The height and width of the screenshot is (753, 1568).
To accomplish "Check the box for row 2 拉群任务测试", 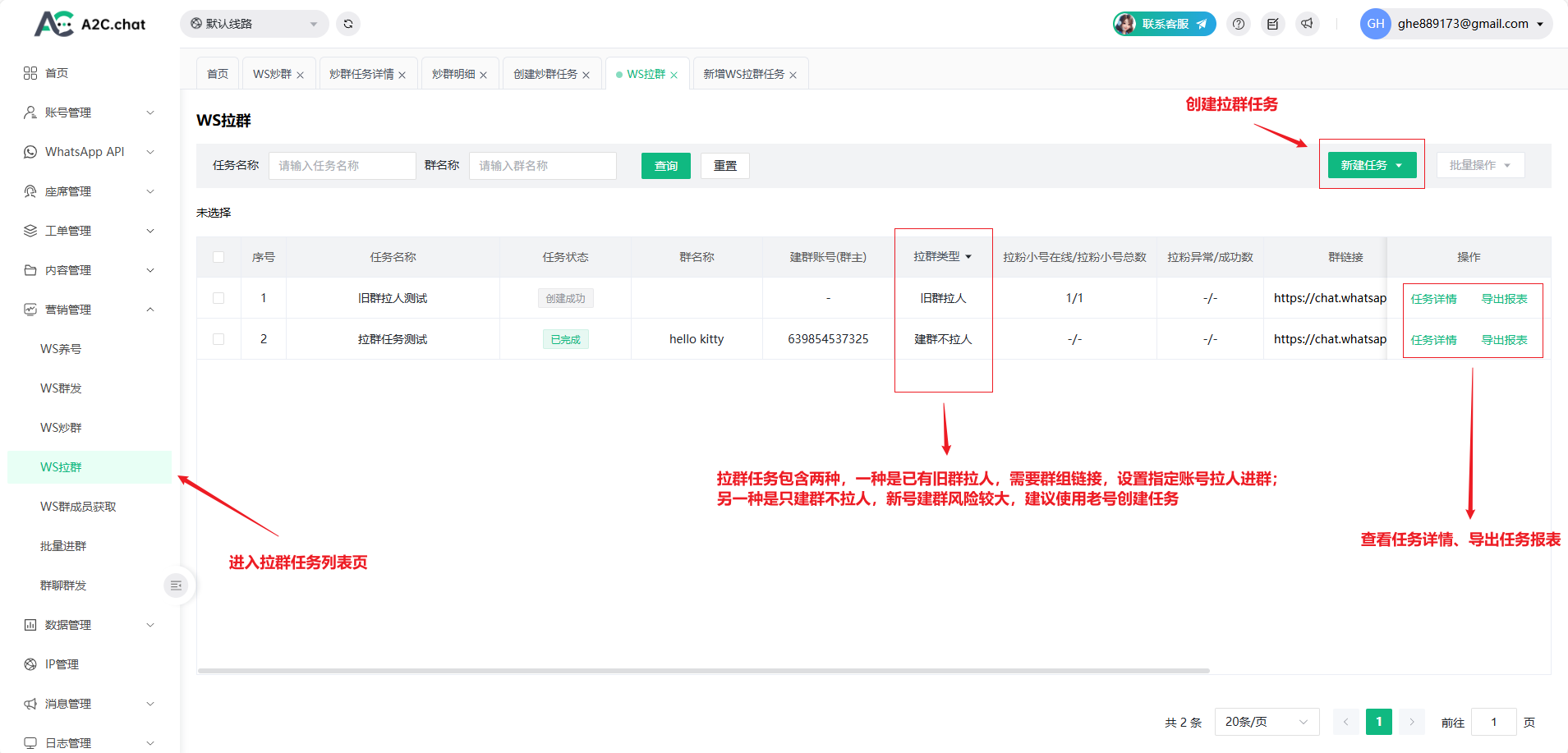I will (x=218, y=339).
